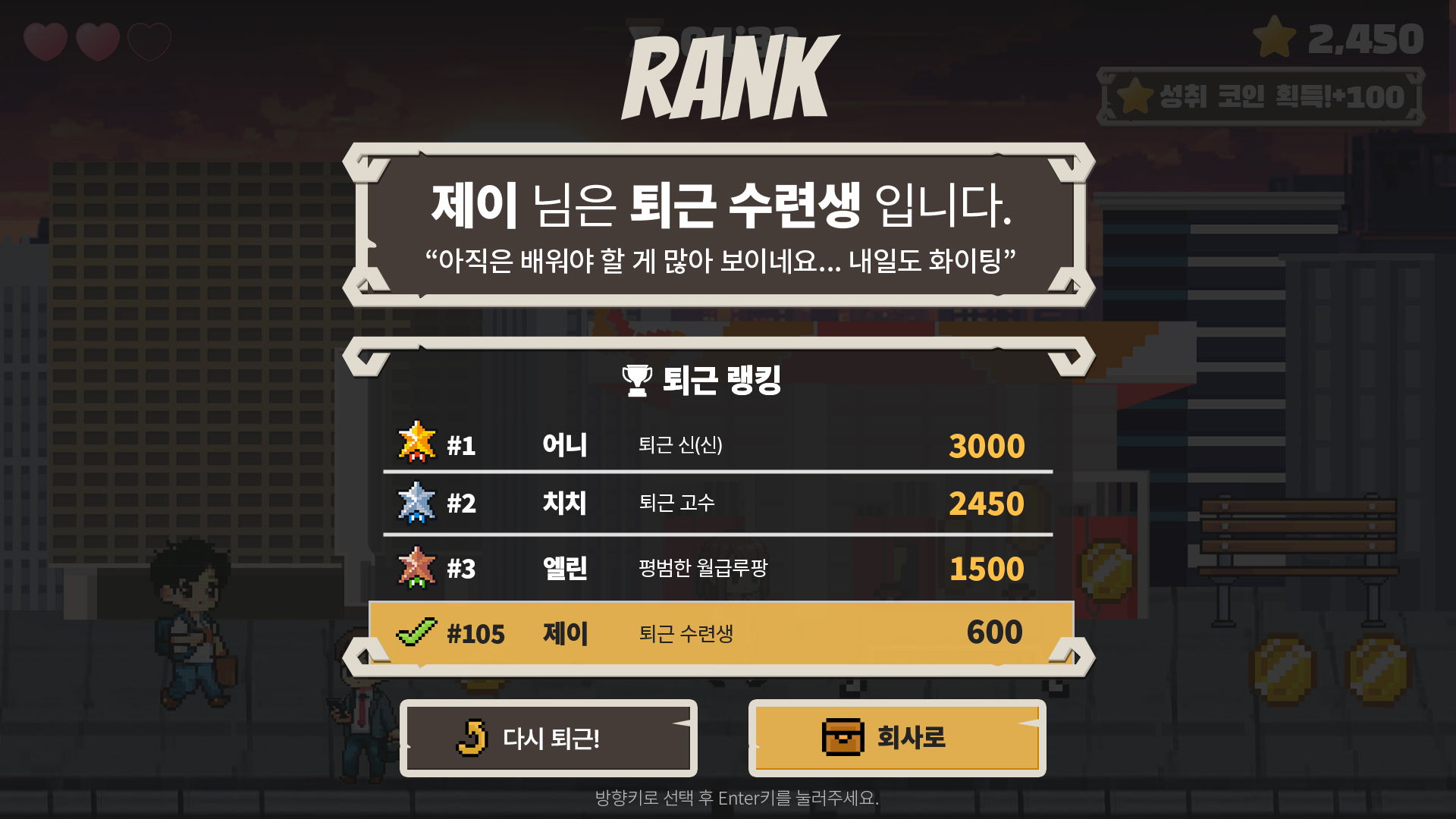Click the empty third heart life icon

149,41
